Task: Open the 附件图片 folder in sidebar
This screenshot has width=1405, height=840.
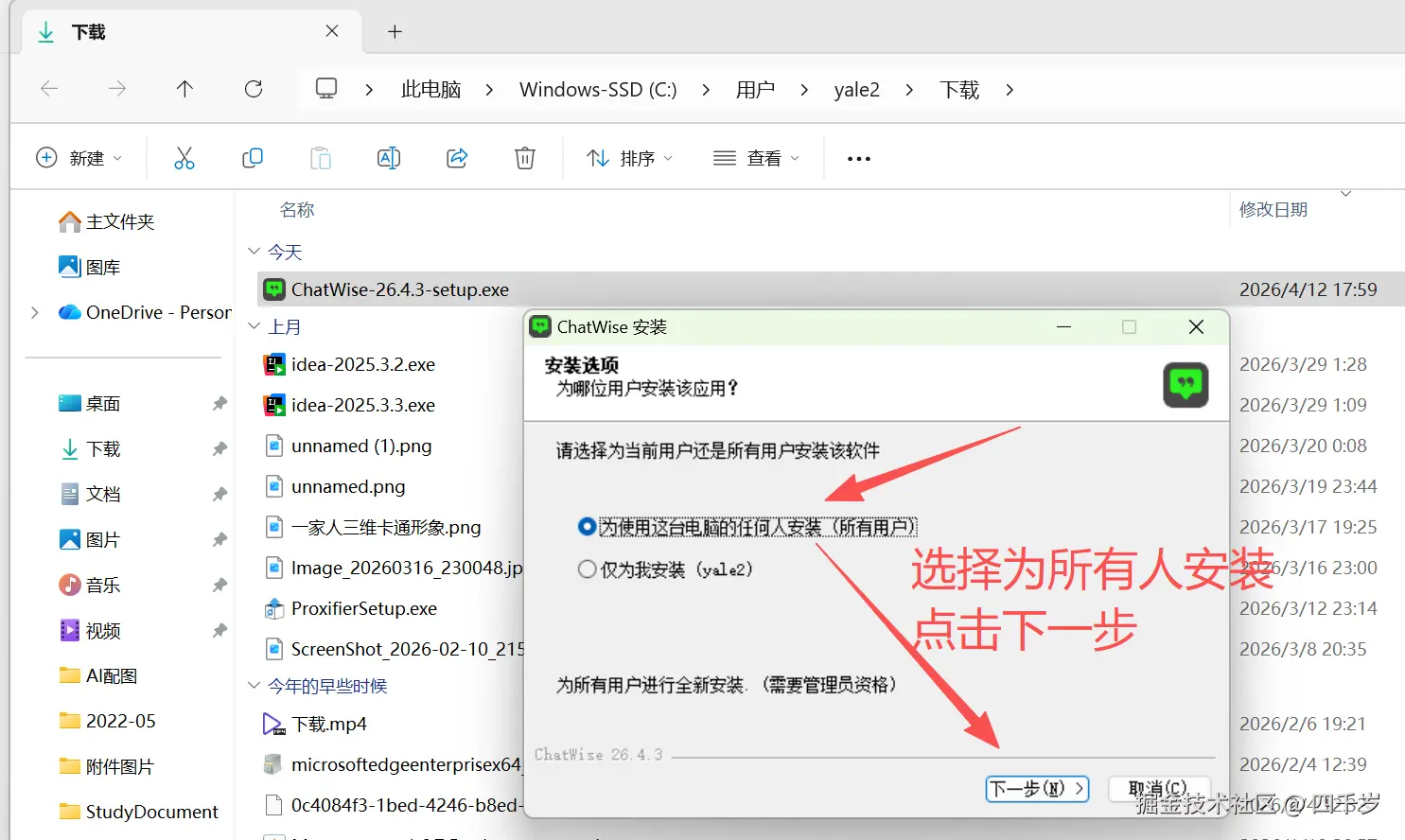Action: [x=106, y=766]
